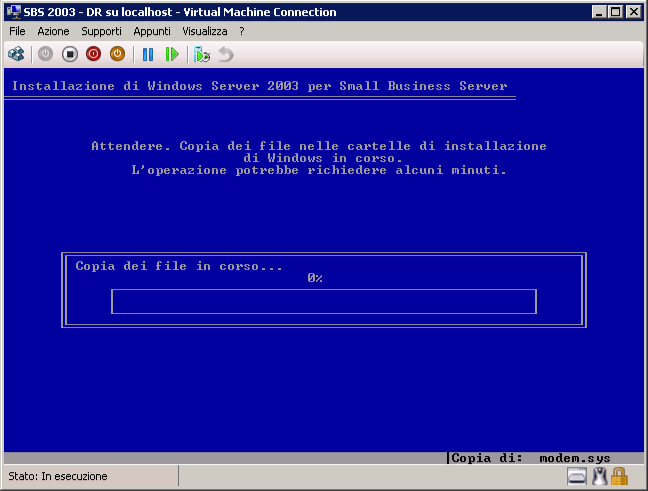Open the Supporti menu

[x=101, y=31]
